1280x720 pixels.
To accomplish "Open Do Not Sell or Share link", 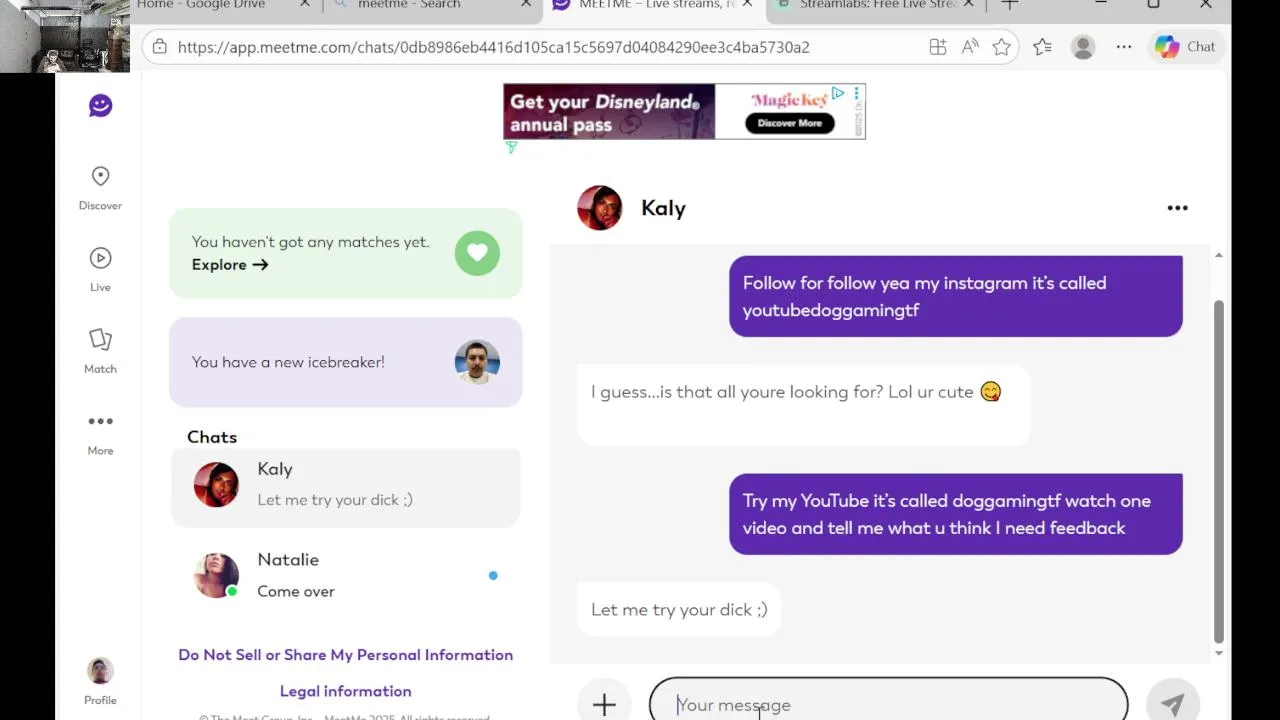I will (x=345, y=655).
